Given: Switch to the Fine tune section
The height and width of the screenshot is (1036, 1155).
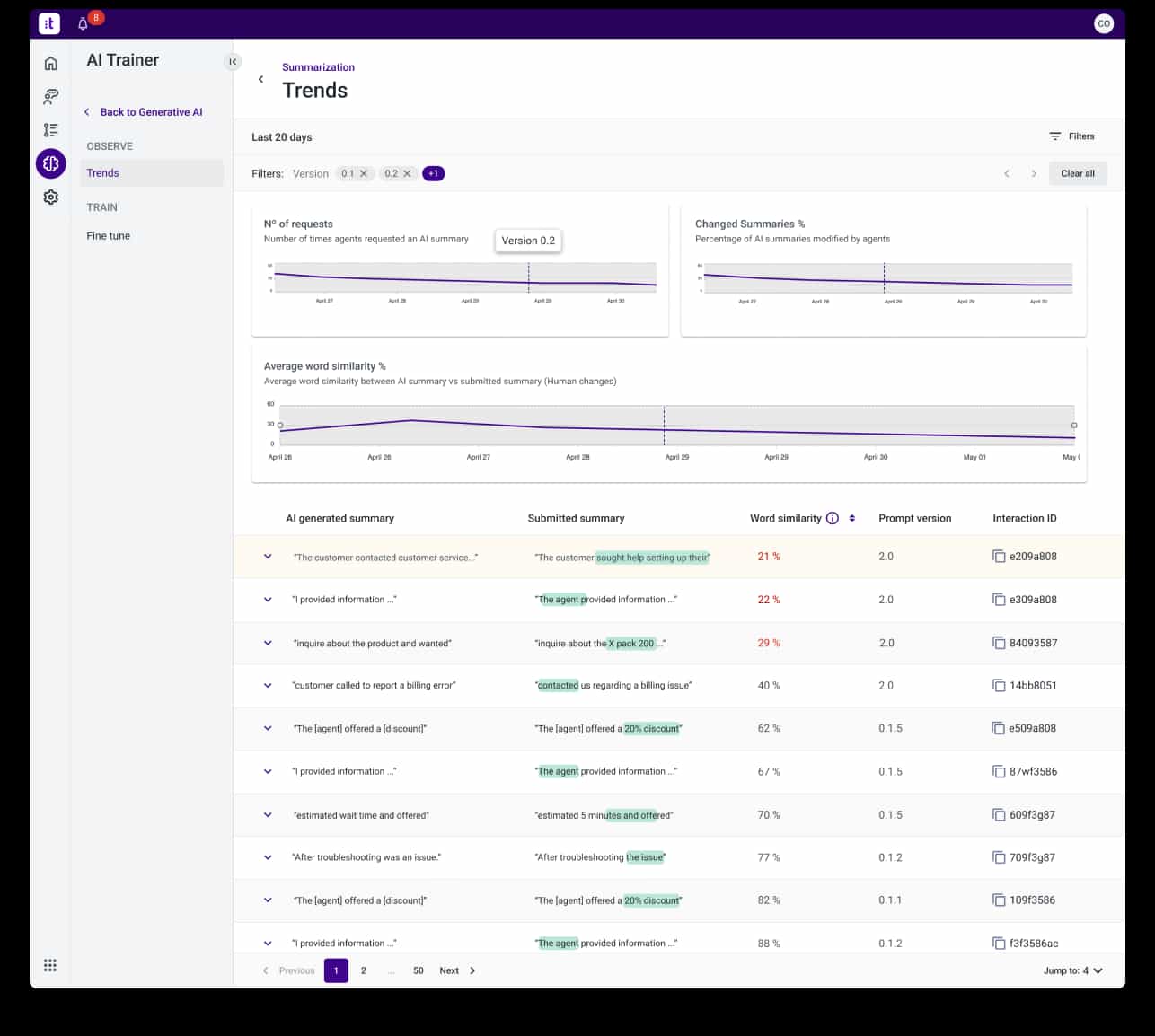Looking at the screenshot, I should pos(108,235).
